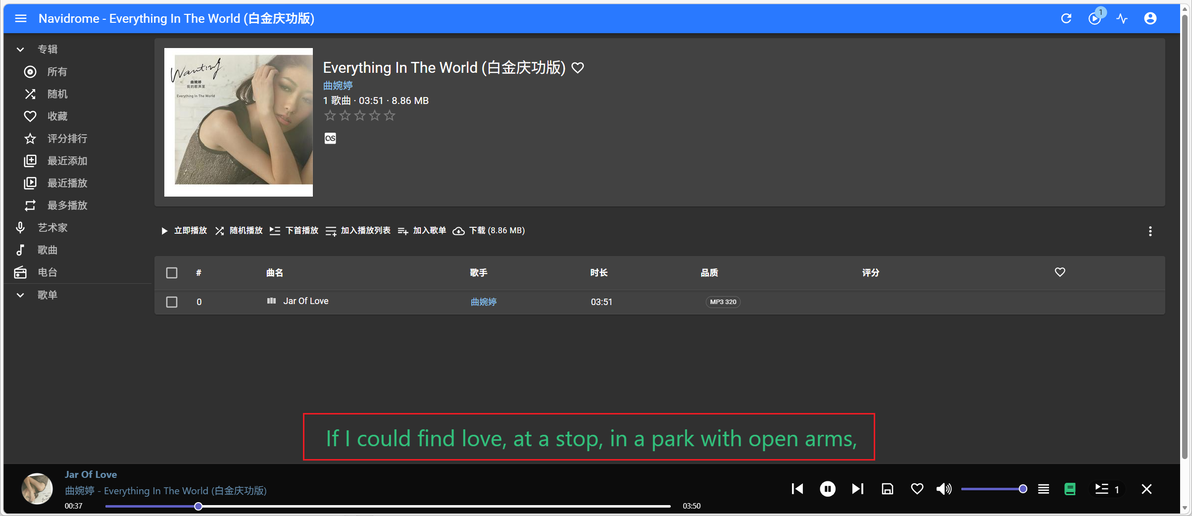Image resolution: width=1192 pixels, height=516 pixels.
Task: Open the album three-dot more menu
Action: click(x=1150, y=231)
